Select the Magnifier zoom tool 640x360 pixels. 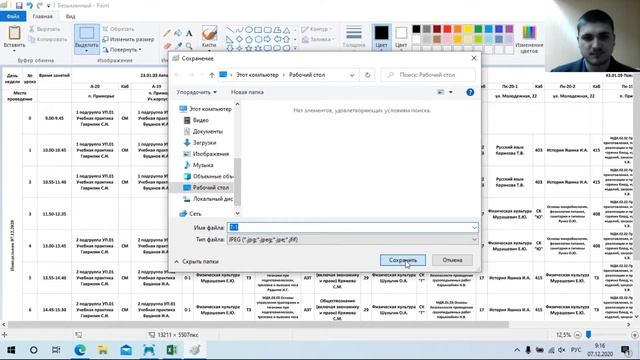189,46
